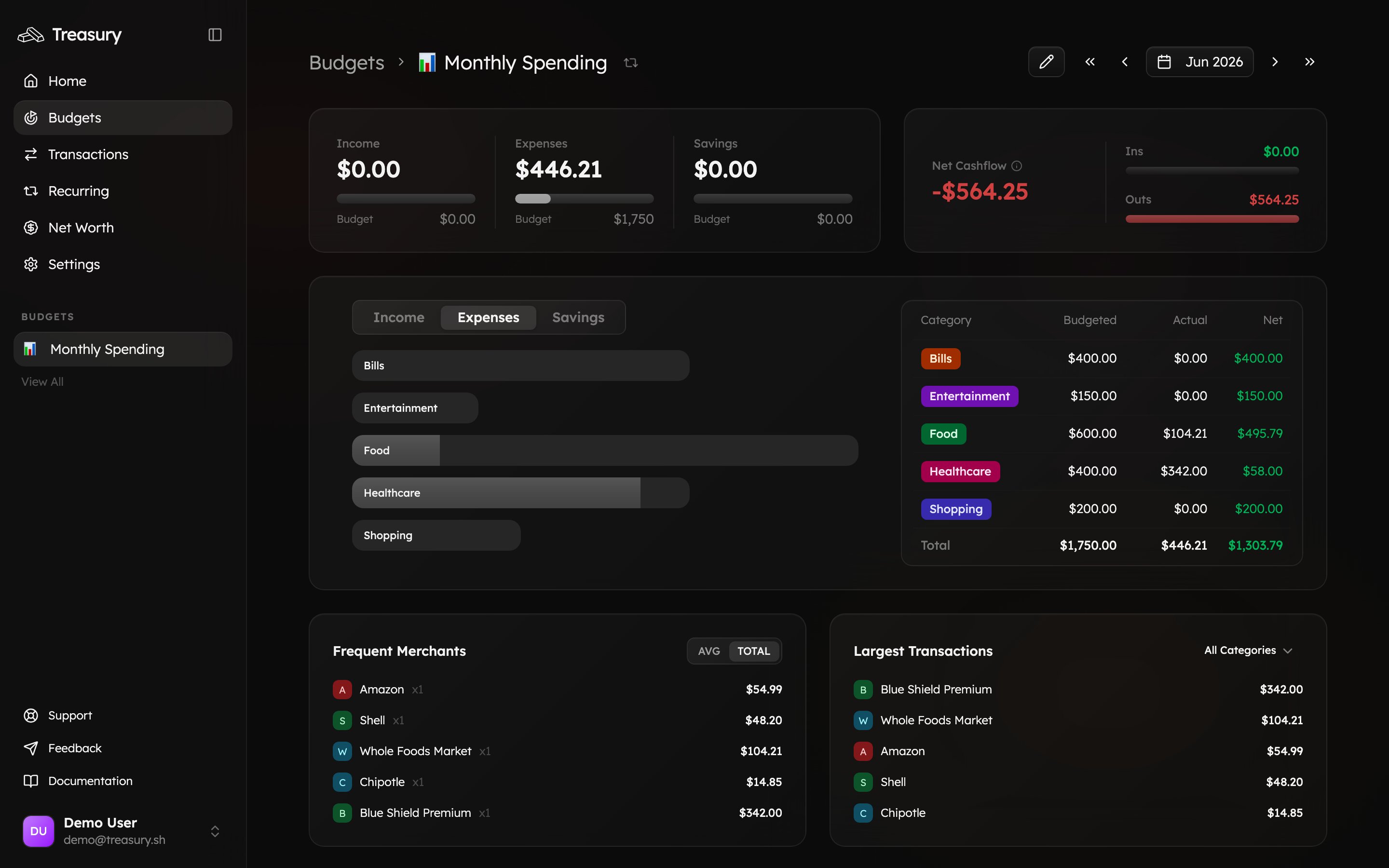Open Monthly Spending budget in sidebar
1389x868 pixels.
tap(123, 349)
